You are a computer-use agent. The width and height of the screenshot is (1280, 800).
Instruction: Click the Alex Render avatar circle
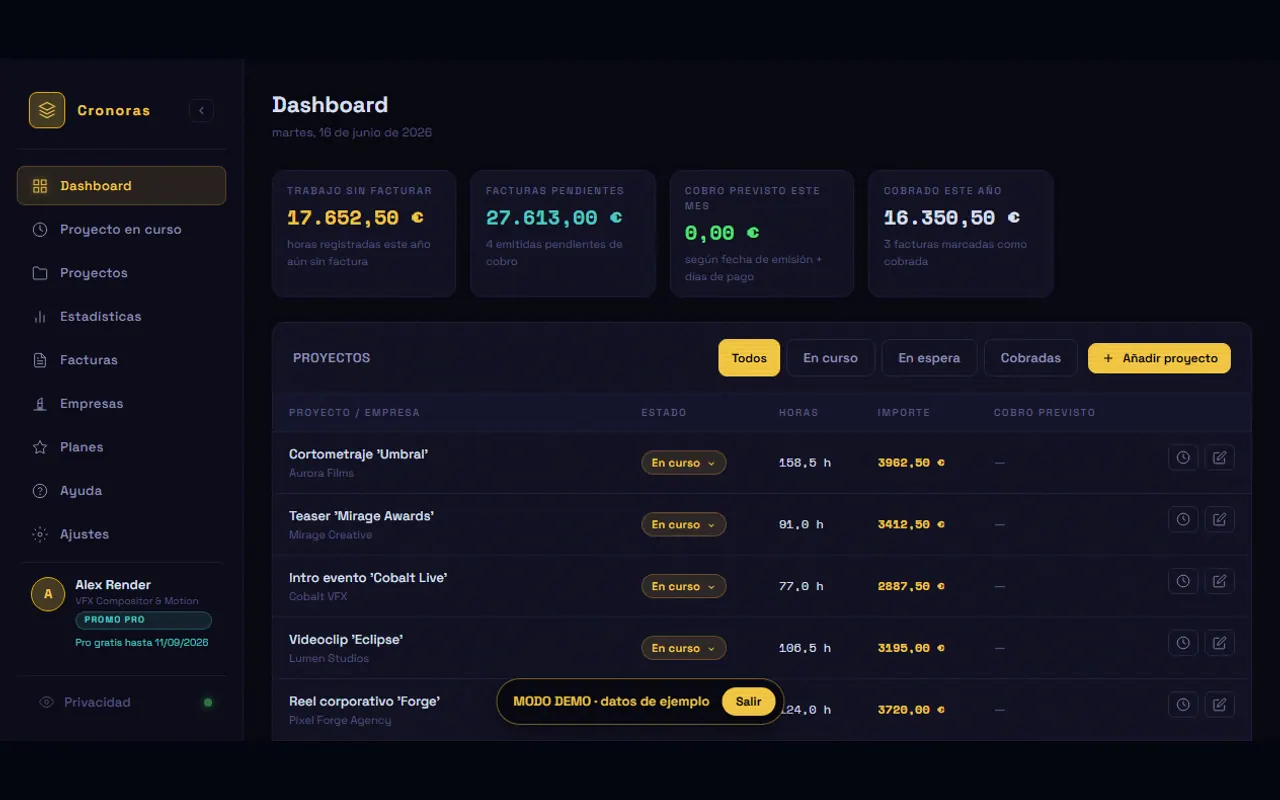pyautogui.click(x=48, y=594)
